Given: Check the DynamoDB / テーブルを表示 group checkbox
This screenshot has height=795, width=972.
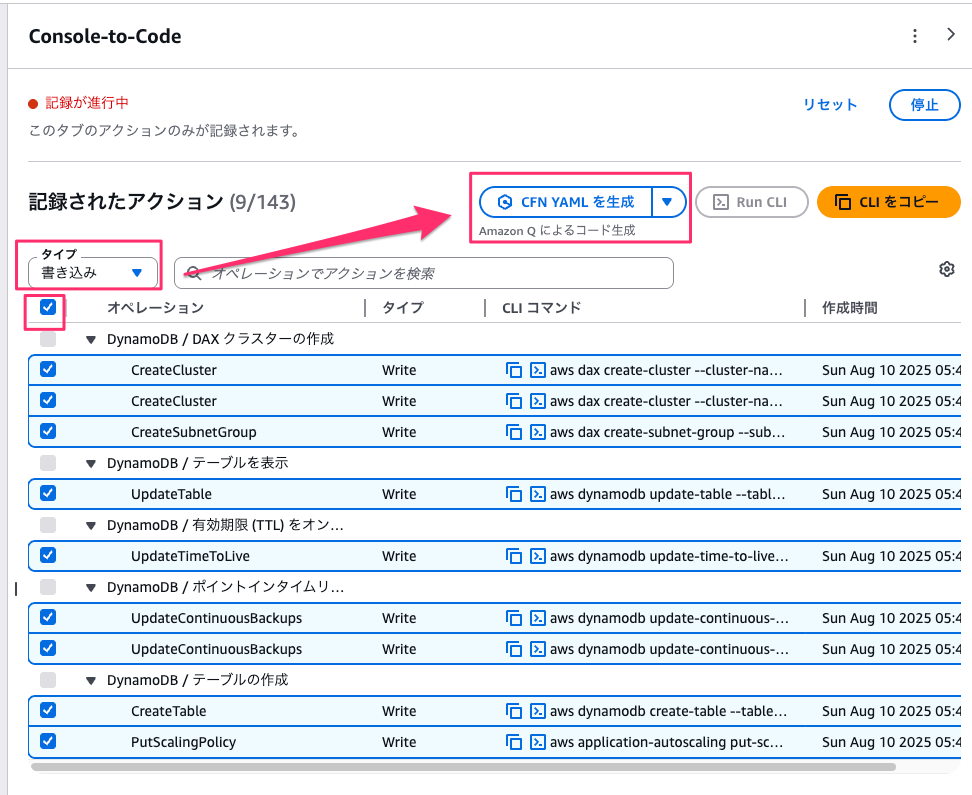Looking at the screenshot, I should coord(48,463).
